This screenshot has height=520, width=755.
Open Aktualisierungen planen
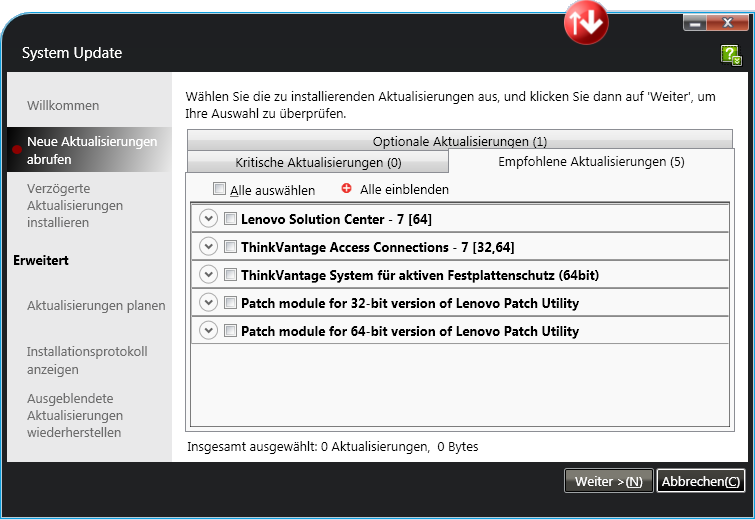[96, 306]
